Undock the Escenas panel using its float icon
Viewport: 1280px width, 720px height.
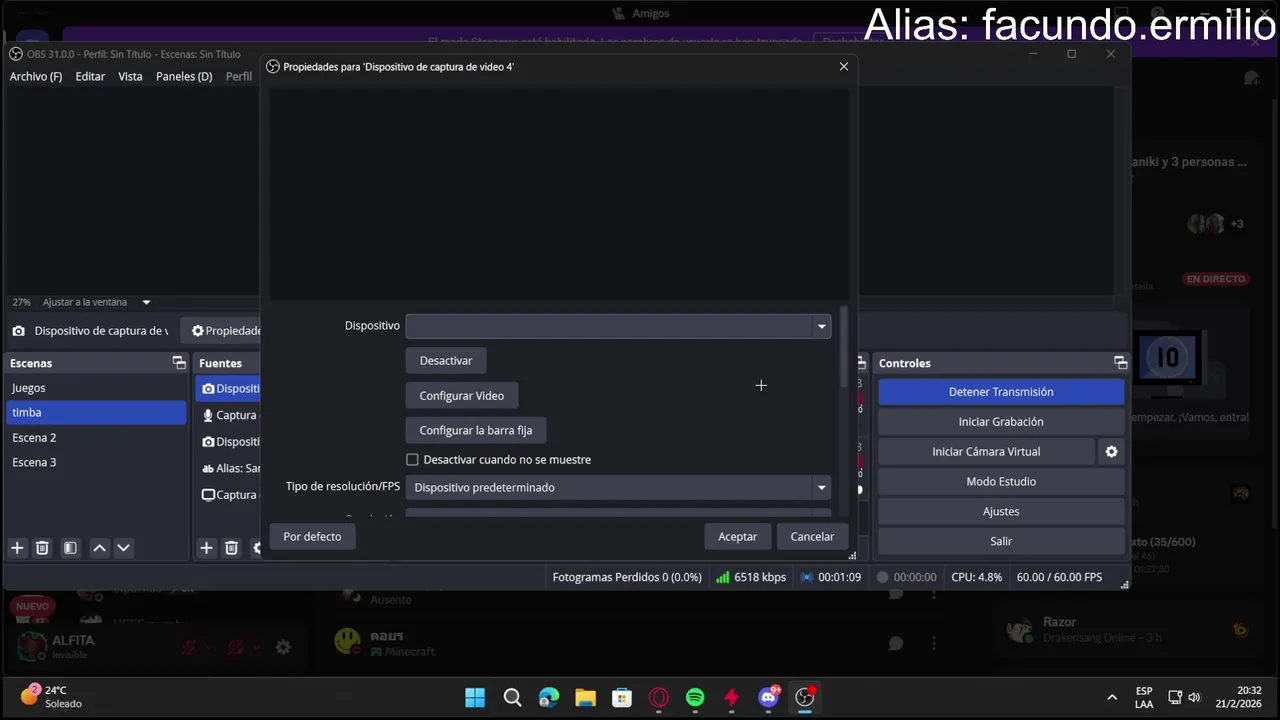coord(179,363)
